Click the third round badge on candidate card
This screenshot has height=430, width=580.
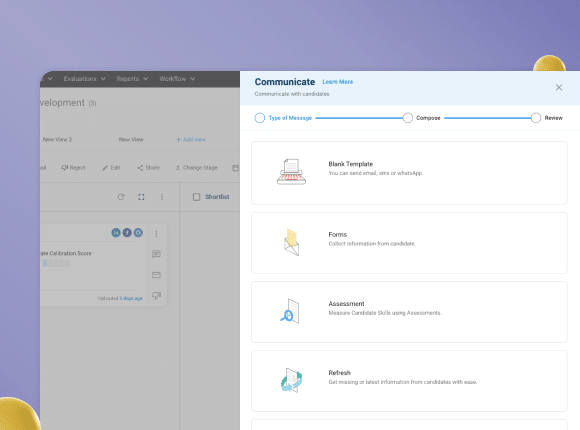click(x=138, y=232)
